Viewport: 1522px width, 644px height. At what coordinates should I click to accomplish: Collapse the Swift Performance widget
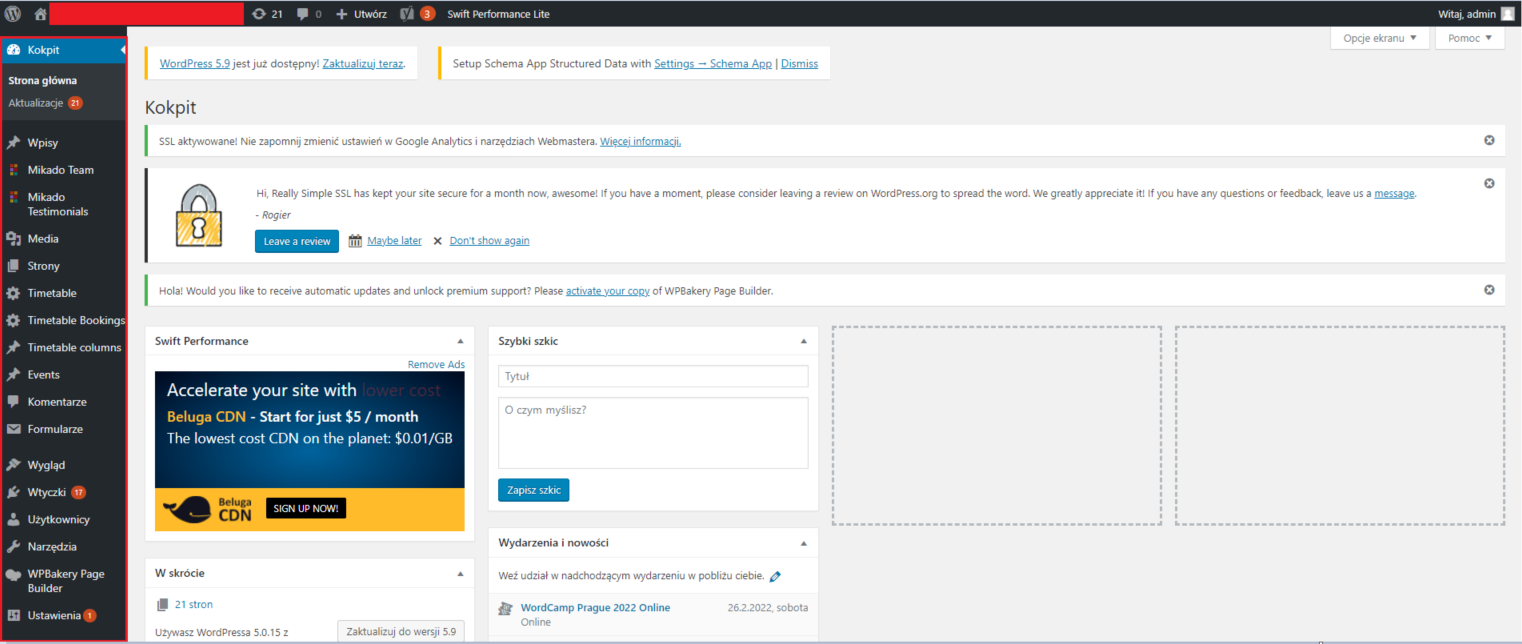point(460,341)
